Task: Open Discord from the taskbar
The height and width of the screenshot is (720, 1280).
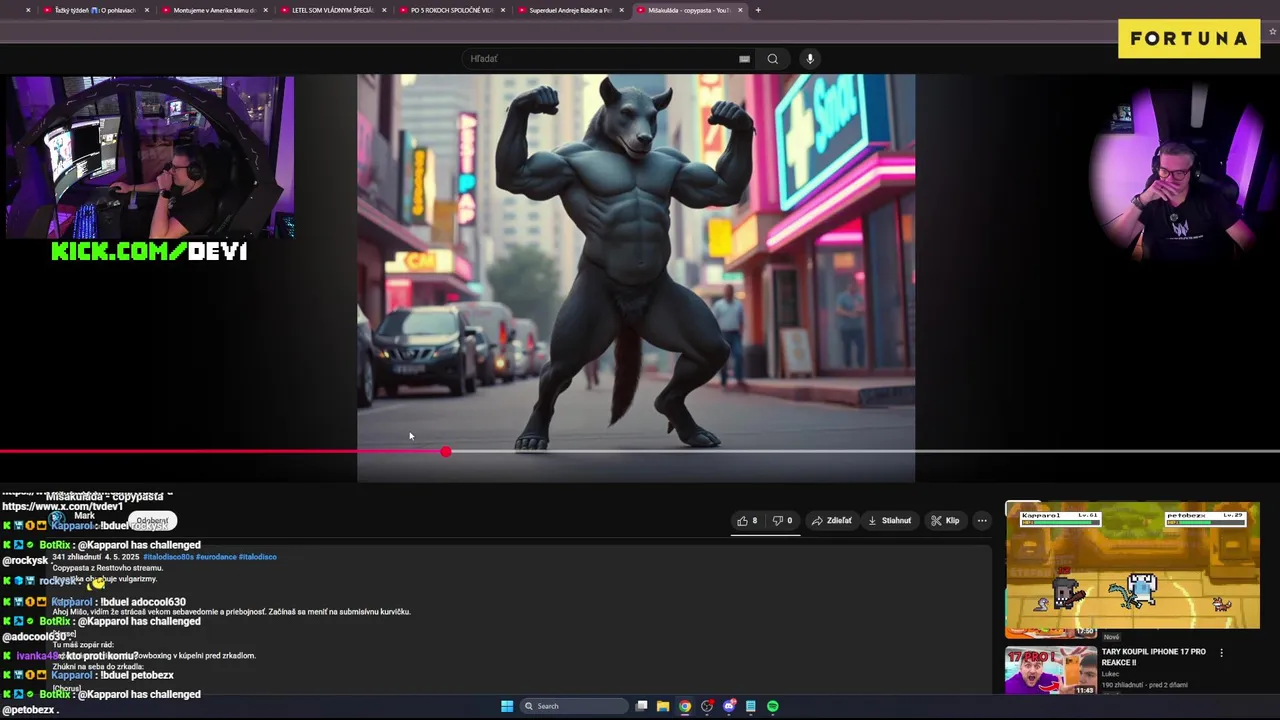Action: pyautogui.click(x=729, y=706)
